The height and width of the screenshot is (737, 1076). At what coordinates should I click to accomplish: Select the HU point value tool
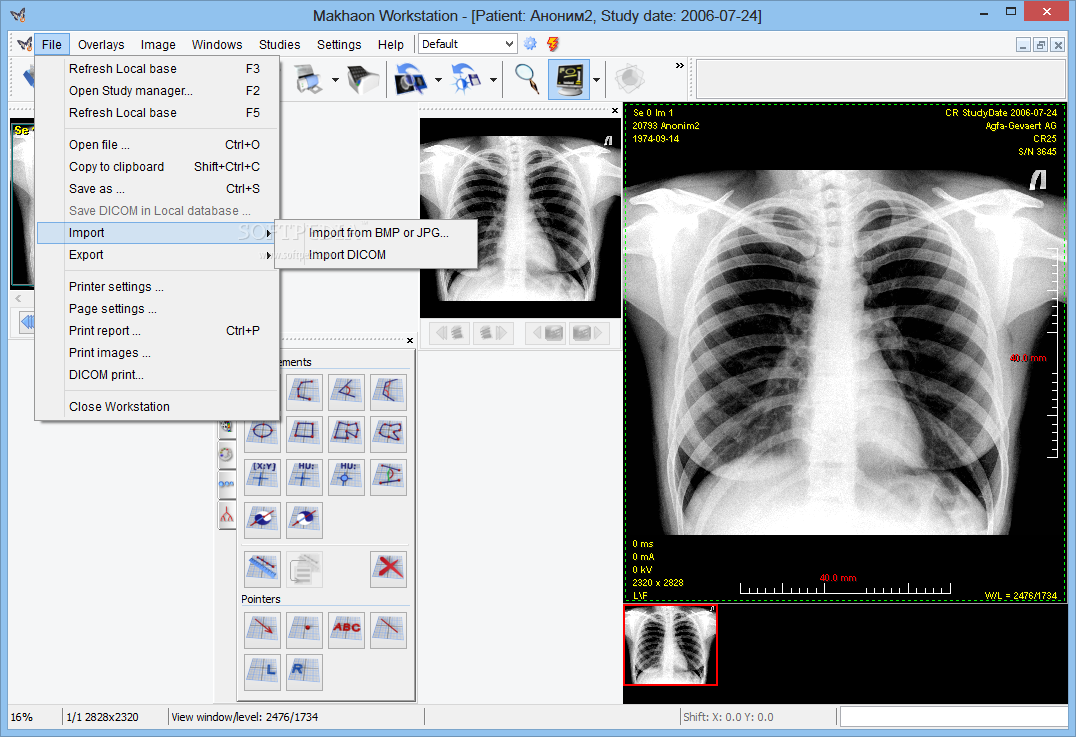(x=305, y=478)
